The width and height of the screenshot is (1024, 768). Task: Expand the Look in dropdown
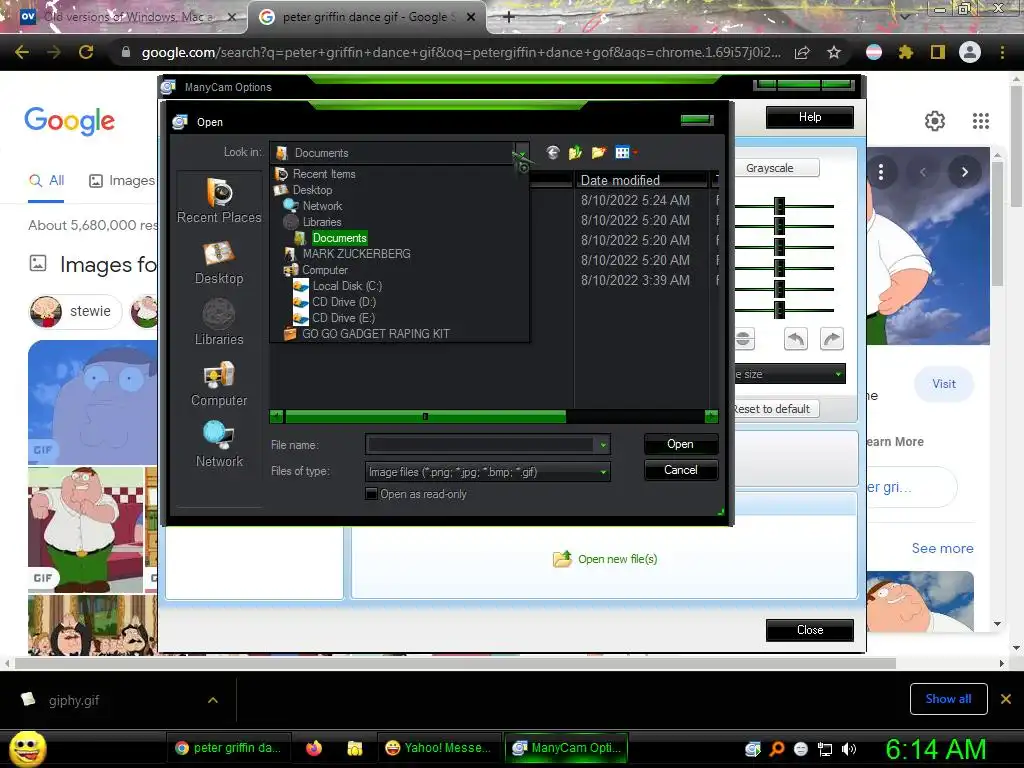522,153
